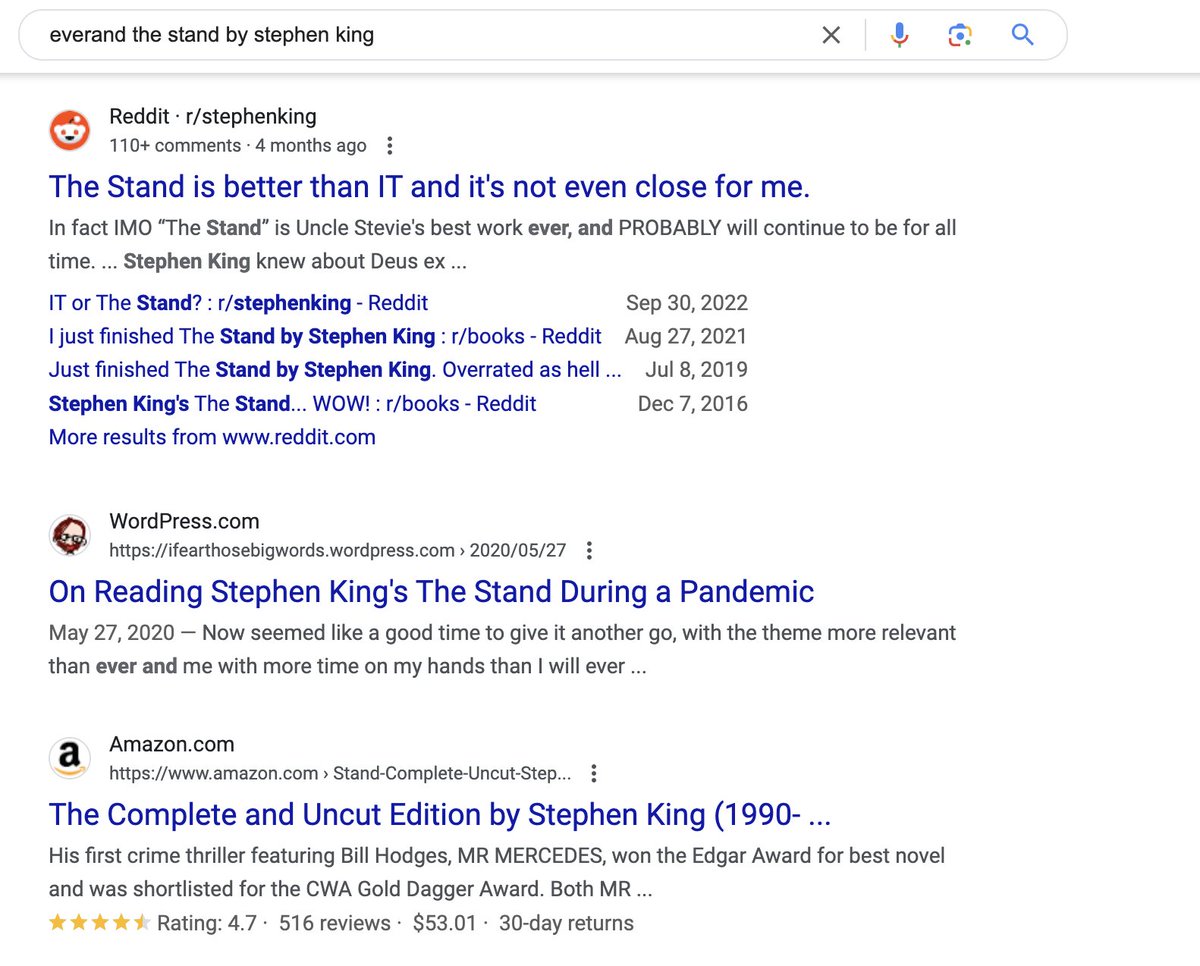
Task: Click the ifearthosebigwords.wordpress.com URL text
Action: point(337,550)
